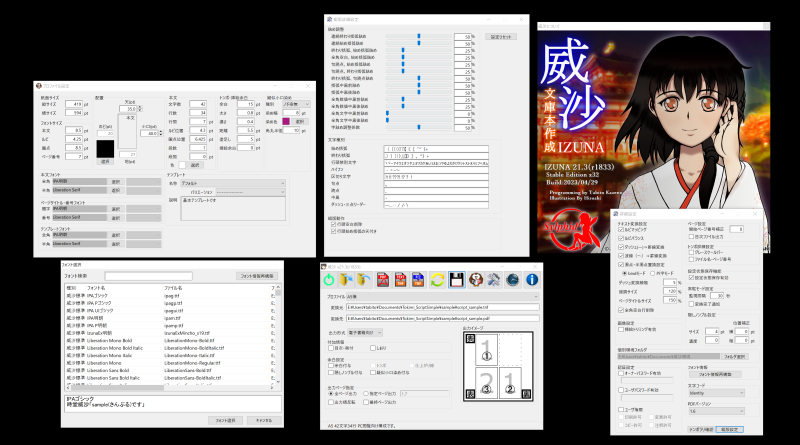
Task: Click the トンボ詳細設定 button in detailed settings
Action: click(x=701, y=430)
